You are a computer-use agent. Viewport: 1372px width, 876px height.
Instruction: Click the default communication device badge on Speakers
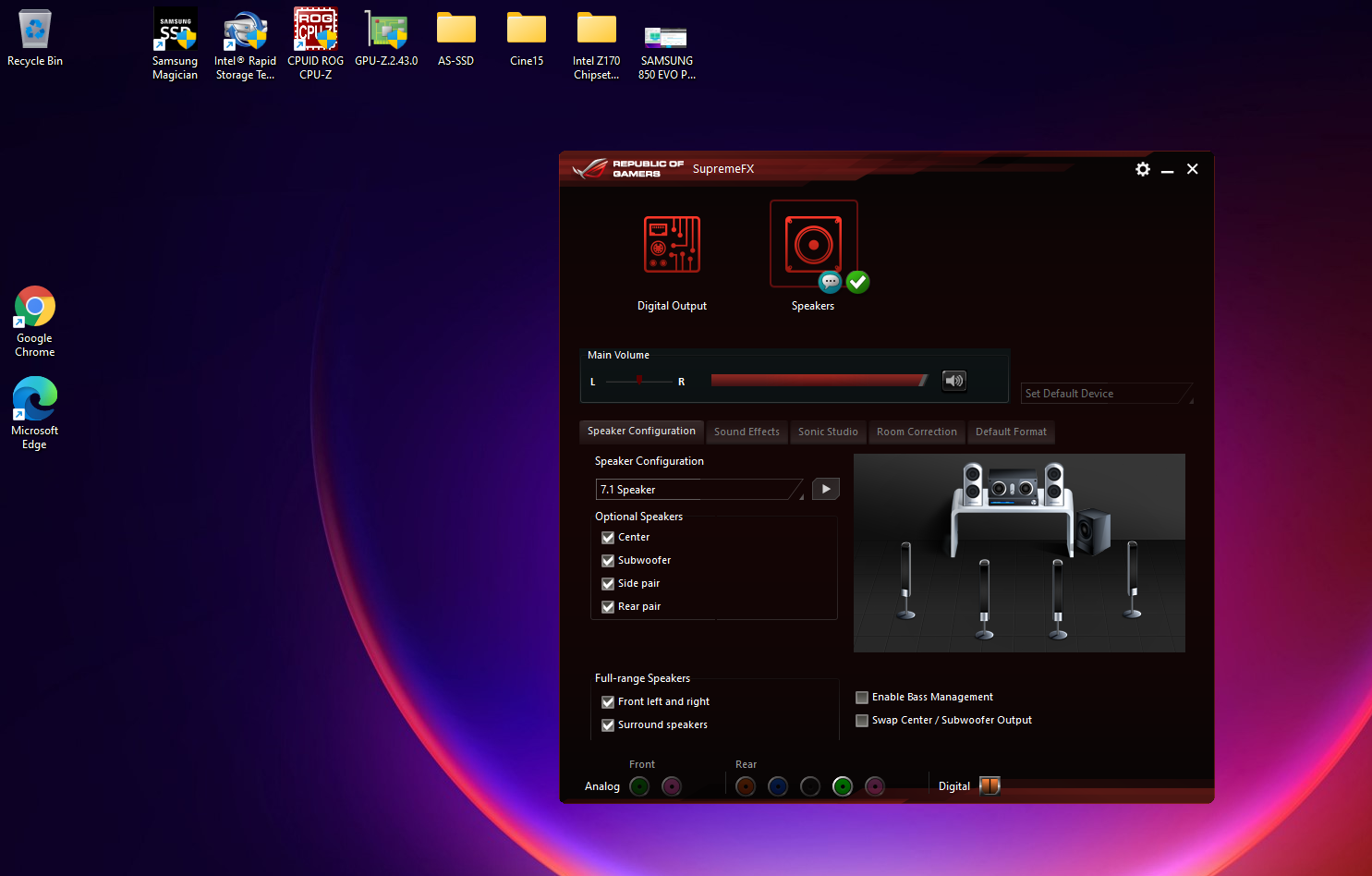830,282
